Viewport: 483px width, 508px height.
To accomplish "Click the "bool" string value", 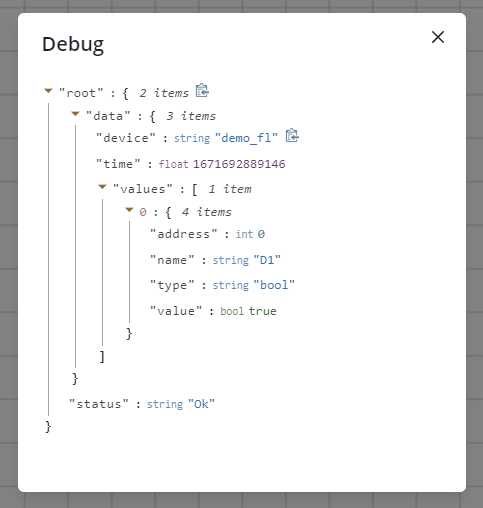I will 274,285.
